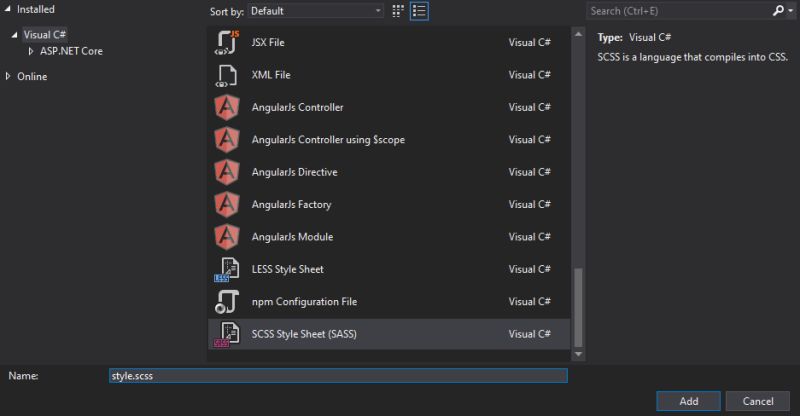Choose 'AngularJs Controller using $scope' text
The height and width of the screenshot is (416, 800).
[x=328, y=140]
